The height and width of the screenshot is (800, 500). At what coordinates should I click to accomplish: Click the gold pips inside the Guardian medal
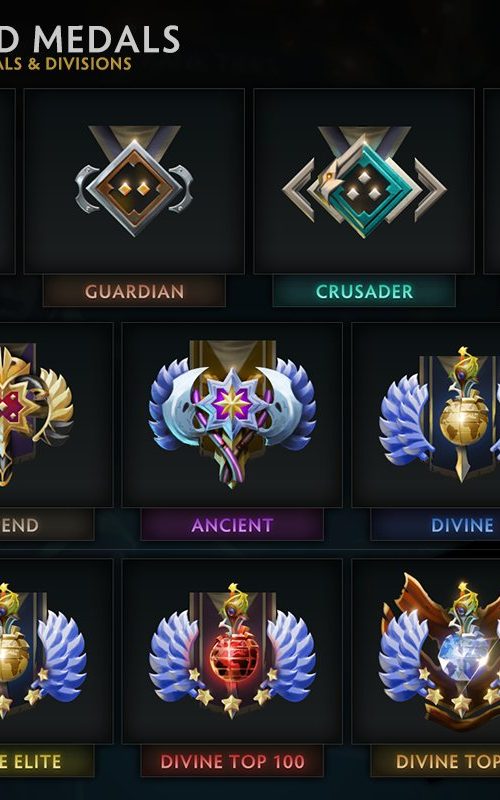[134, 189]
